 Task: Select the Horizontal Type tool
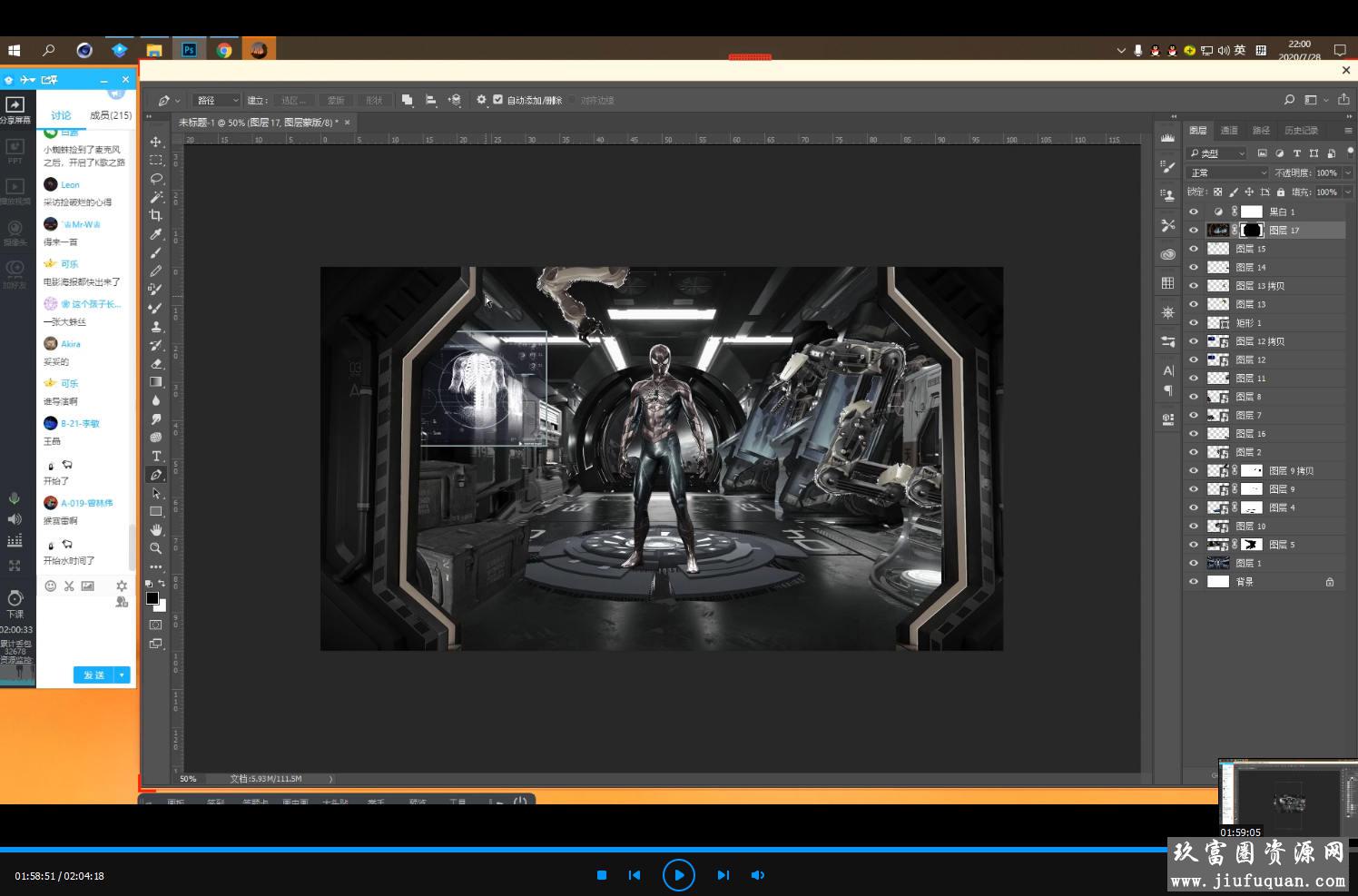pos(156,456)
